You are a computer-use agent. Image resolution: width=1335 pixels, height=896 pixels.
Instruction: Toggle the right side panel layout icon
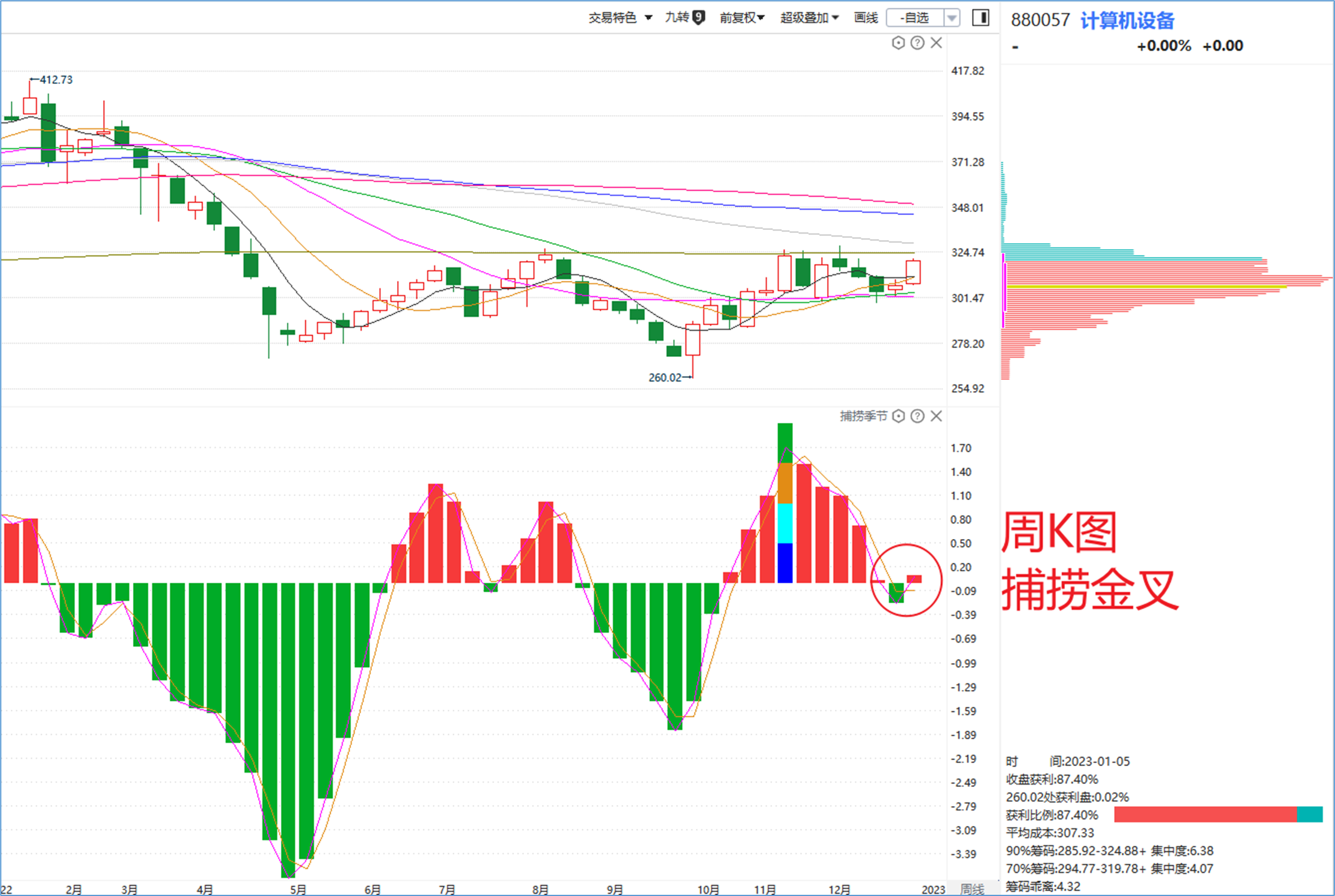[x=980, y=17]
